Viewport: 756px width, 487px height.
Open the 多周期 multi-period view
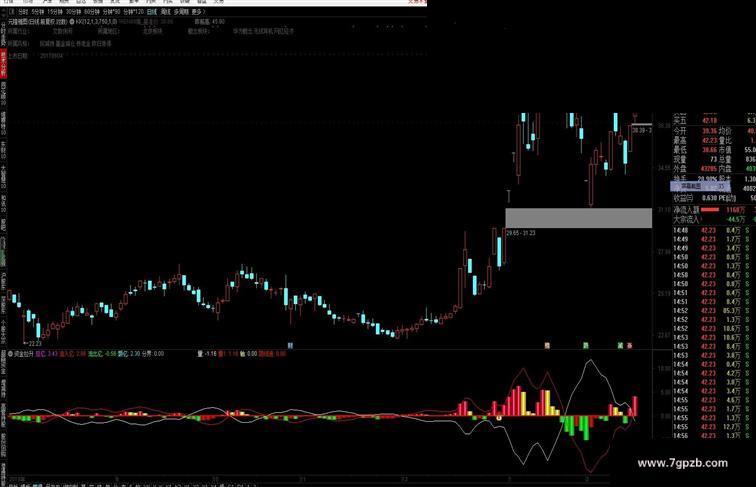tap(181, 12)
